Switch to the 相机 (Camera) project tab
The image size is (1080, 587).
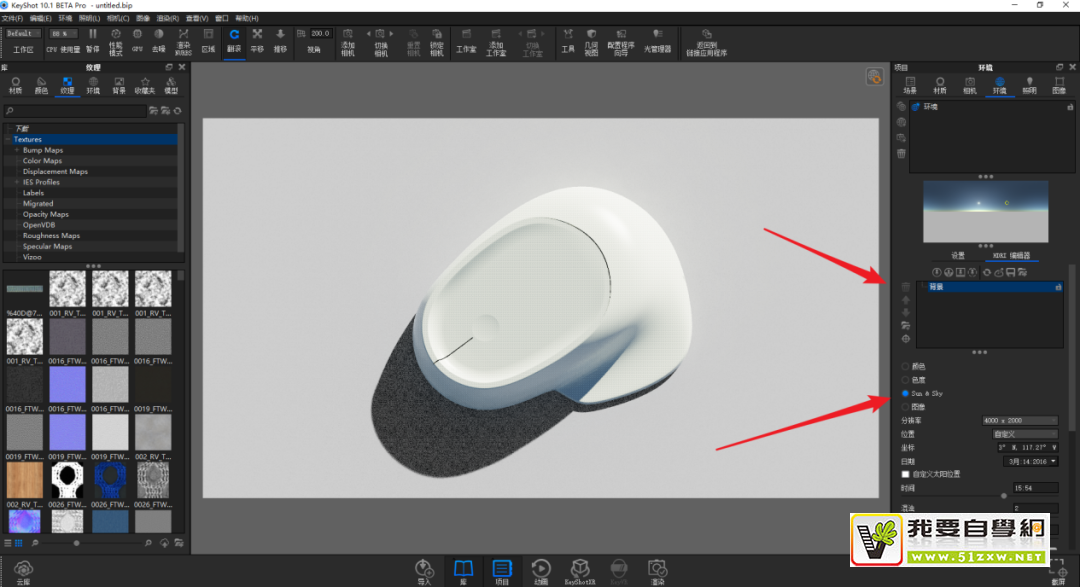[970, 85]
